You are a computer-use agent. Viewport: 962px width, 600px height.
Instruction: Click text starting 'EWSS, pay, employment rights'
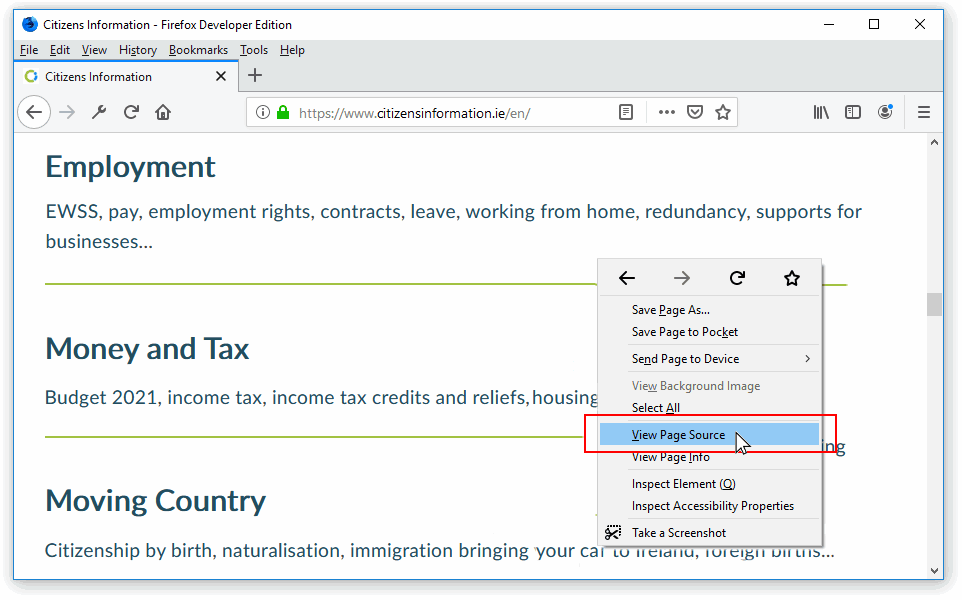pos(453,226)
